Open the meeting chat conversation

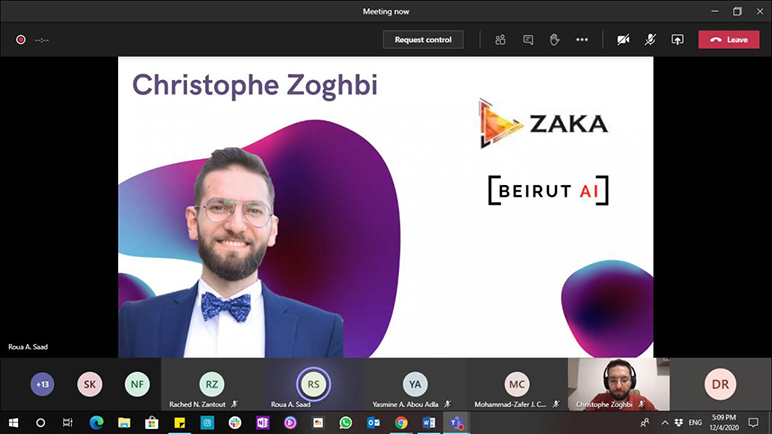point(528,40)
